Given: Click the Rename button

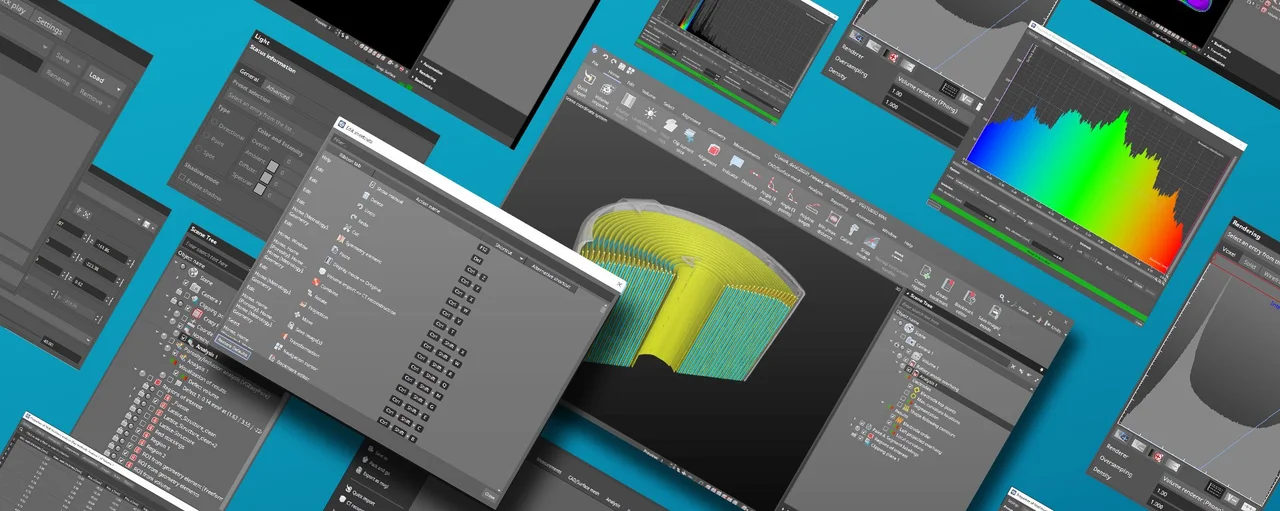Looking at the screenshot, I should pos(58,77).
